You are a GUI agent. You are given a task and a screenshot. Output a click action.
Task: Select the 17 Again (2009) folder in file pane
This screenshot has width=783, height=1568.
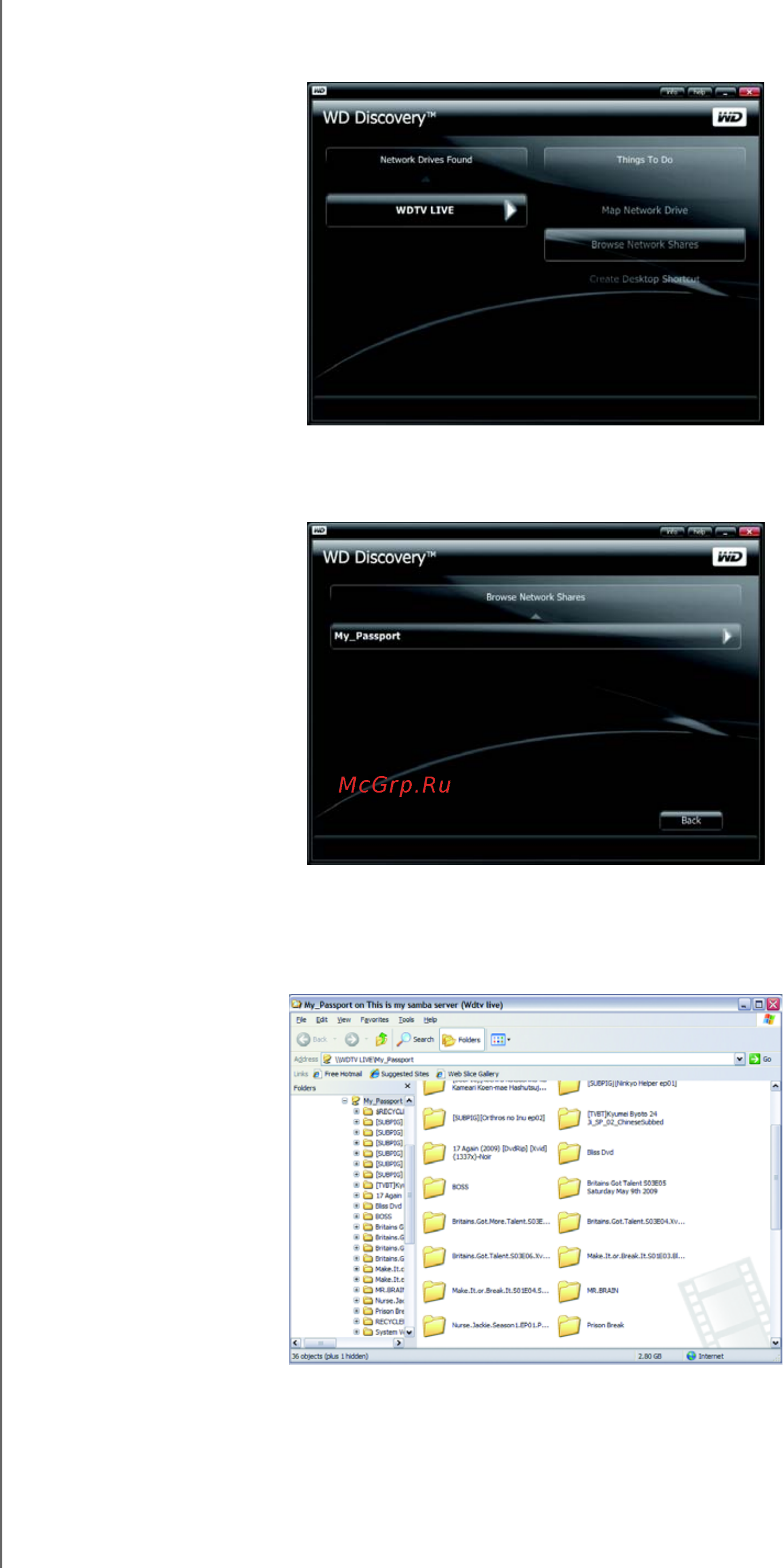point(434,1153)
